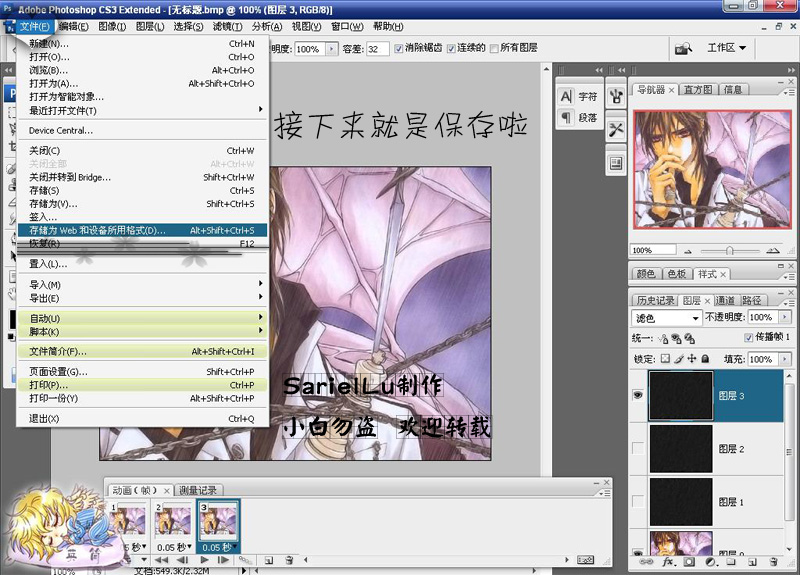Enable 所有图层 all layers checkbox

click(494, 48)
